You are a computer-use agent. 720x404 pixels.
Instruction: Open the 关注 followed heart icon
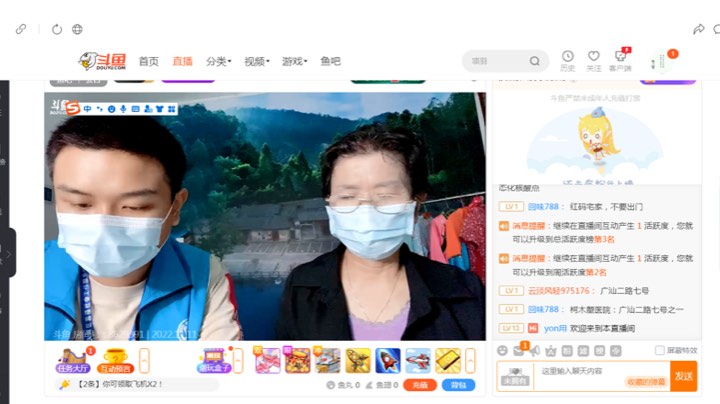594,61
